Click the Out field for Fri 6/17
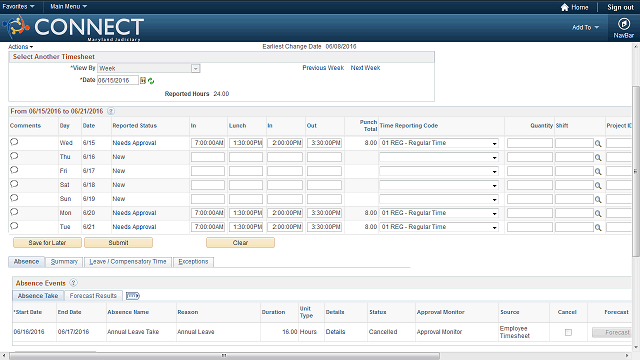Image resolution: width=640 pixels, height=360 pixels. click(324, 171)
